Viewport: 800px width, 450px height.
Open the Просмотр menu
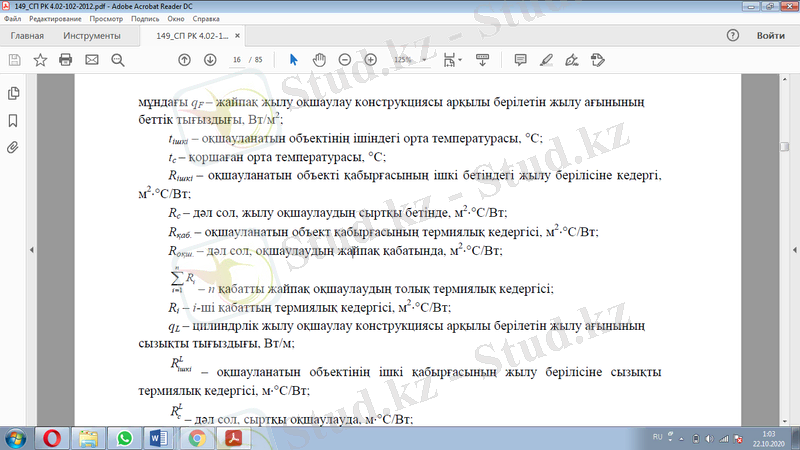coord(111,20)
